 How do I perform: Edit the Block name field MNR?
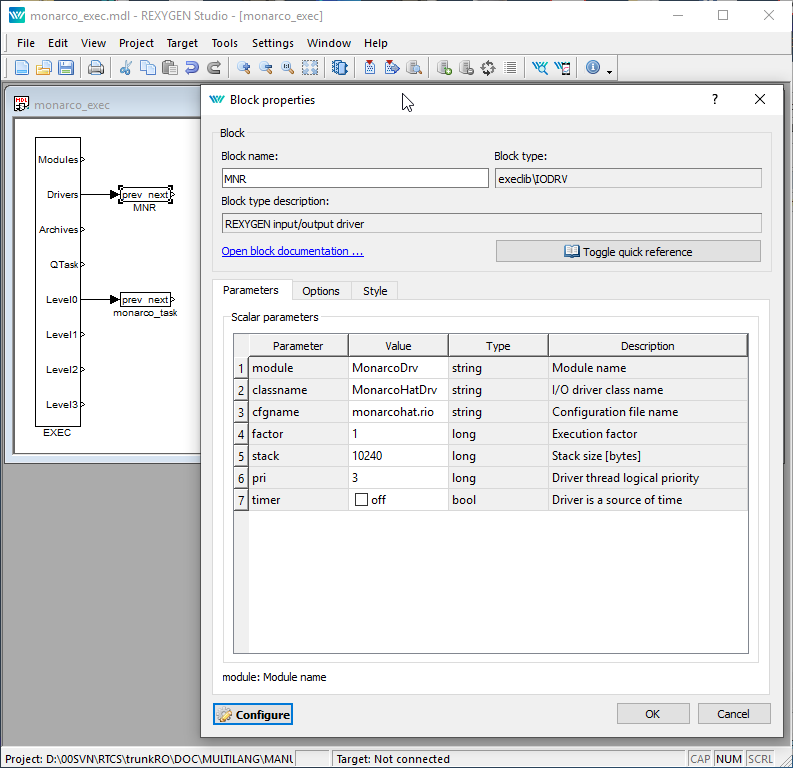[x=355, y=178]
